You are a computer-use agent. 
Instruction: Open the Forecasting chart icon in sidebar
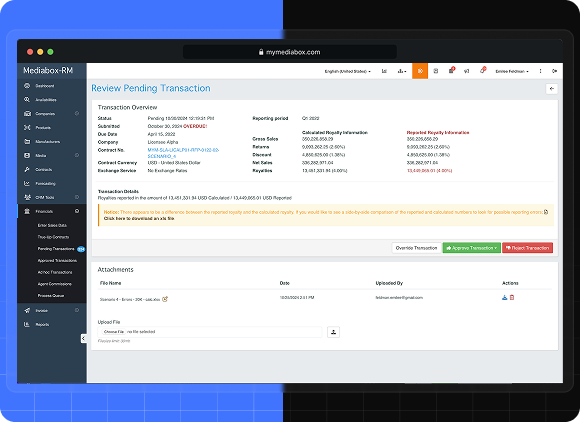[x=27, y=183]
